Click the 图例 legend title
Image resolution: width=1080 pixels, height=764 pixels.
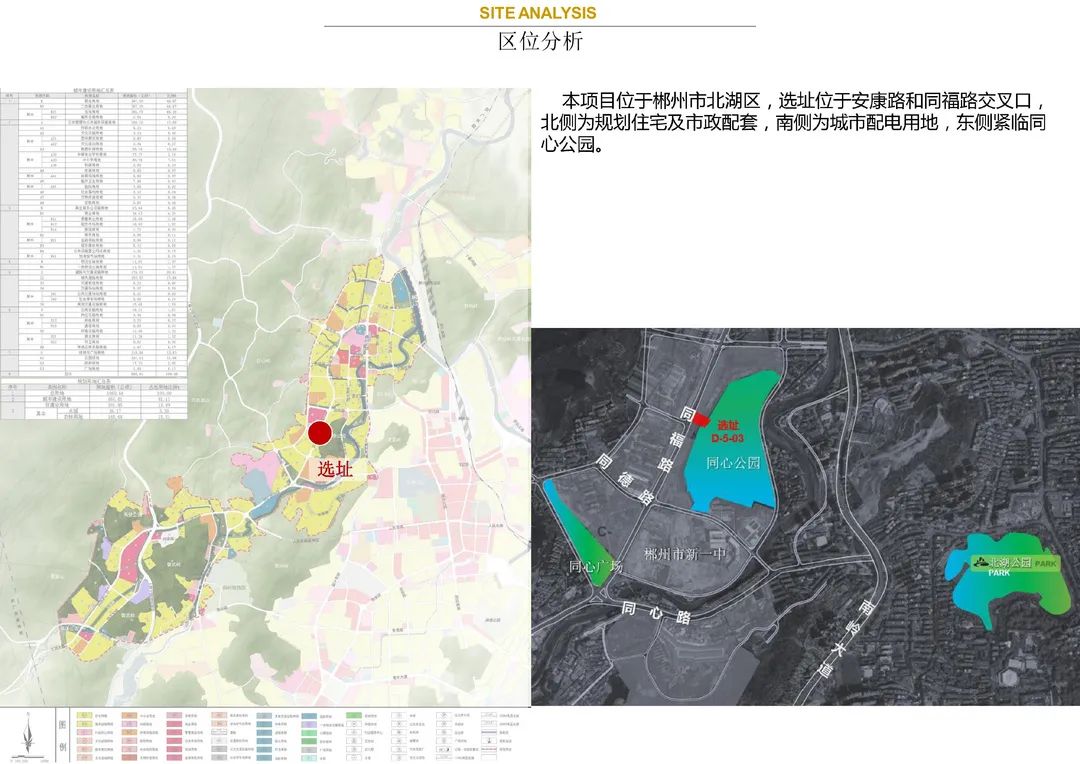[x=62, y=734]
